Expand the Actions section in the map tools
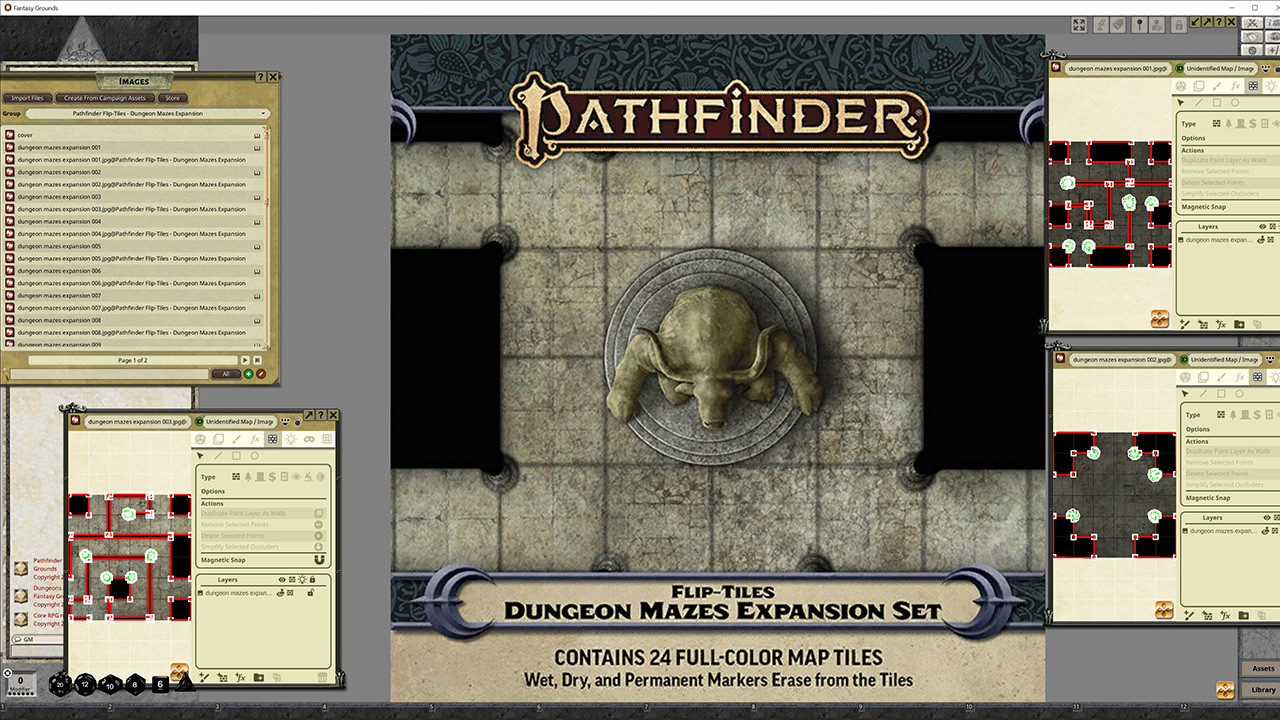Viewport: 1280px width, 720px height. click(x=214, y=503)
